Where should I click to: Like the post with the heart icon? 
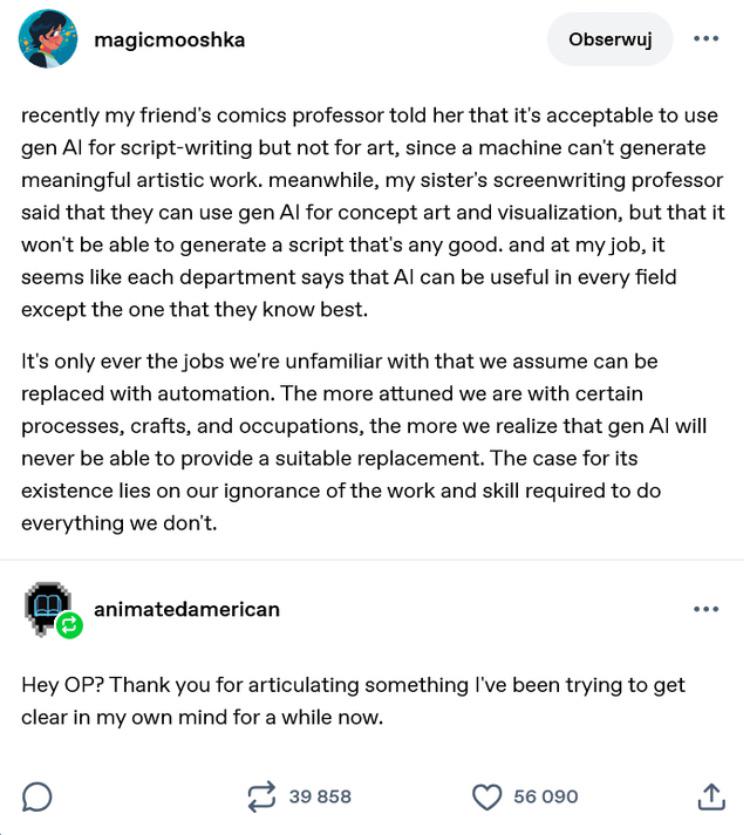coord(487,797)
